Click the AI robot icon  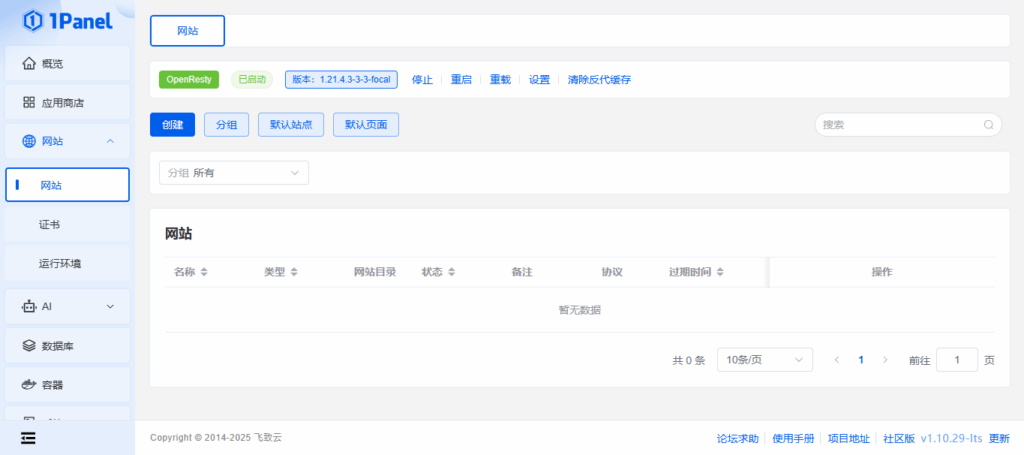[29, 307]
